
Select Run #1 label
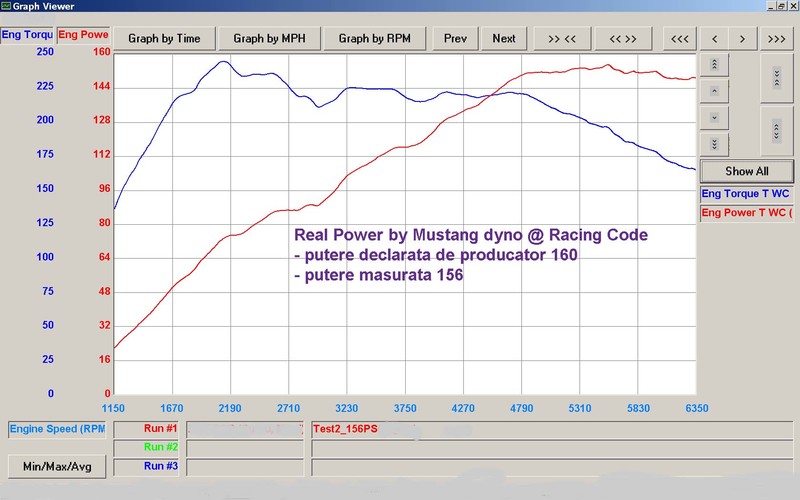point(160,429)
